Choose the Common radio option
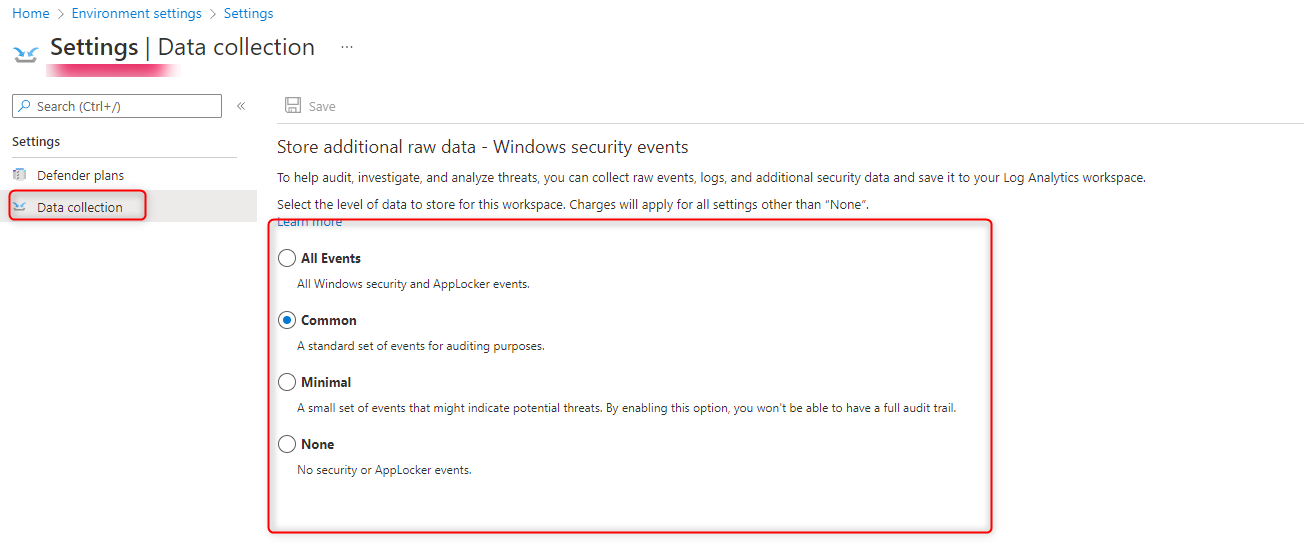Screen dimensions: 1304x556 287,320
